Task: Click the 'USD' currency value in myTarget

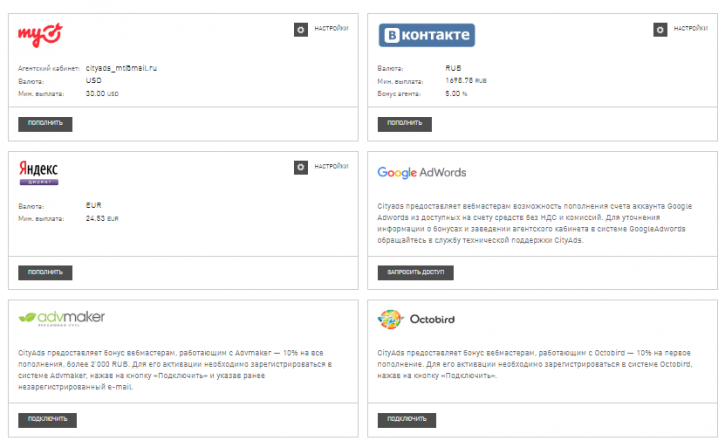Action: click(x=93, y=80)
